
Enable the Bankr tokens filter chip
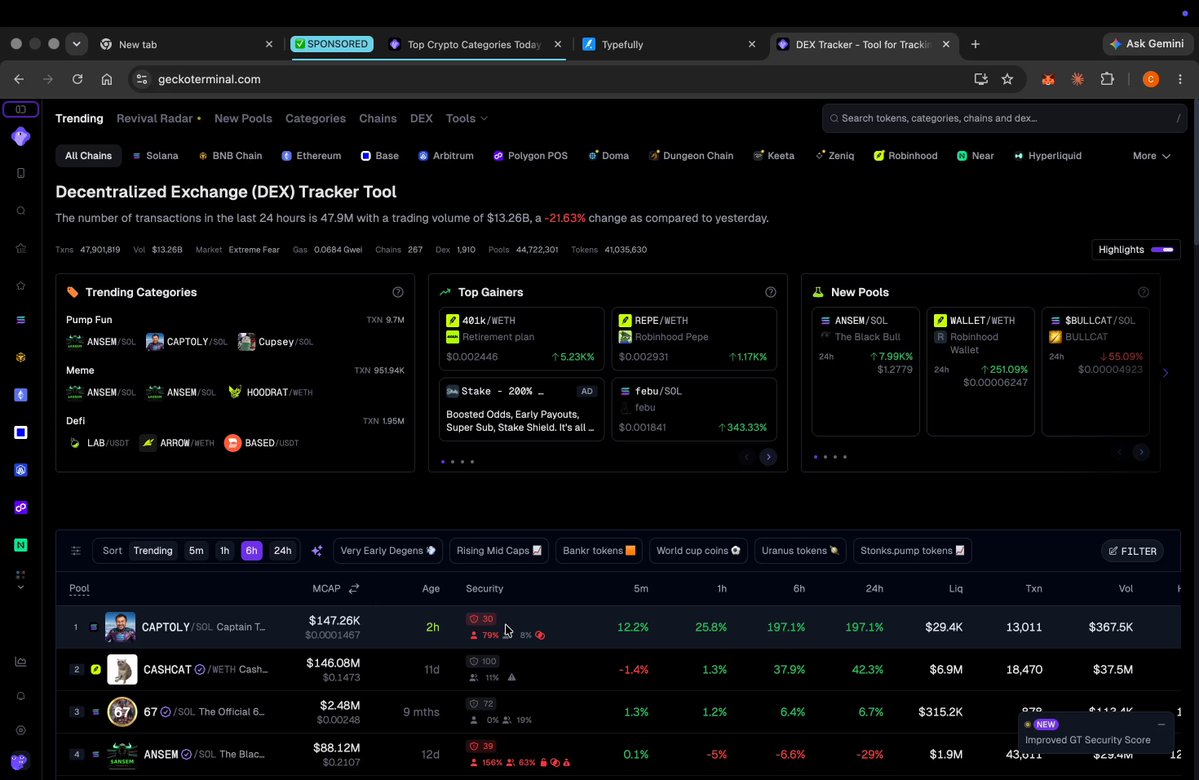pos(599,551)
